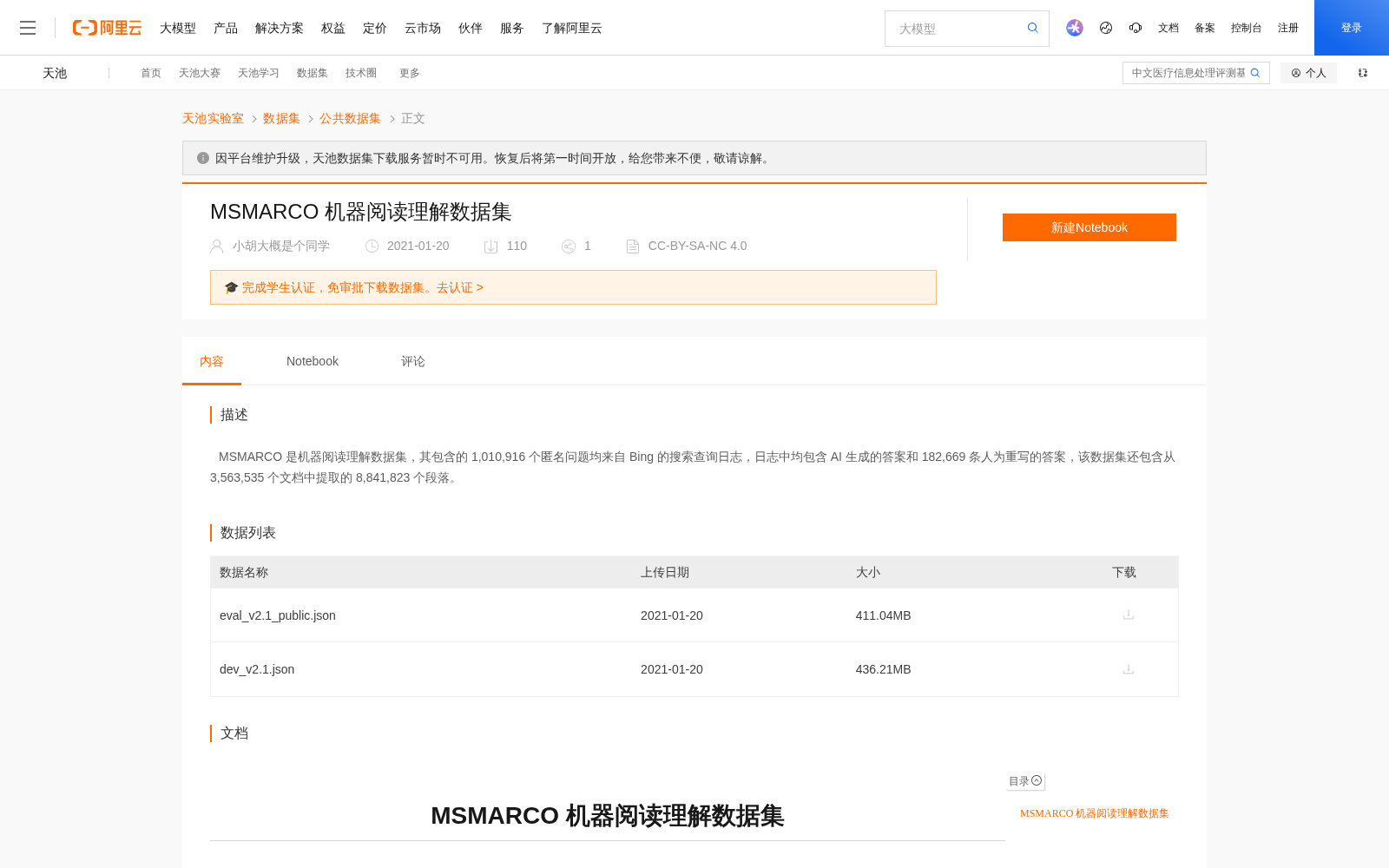Click MSMARCO table of contents link
Image resolution: width=1389 pixels, height=868 pixels.
(1094, 813)
